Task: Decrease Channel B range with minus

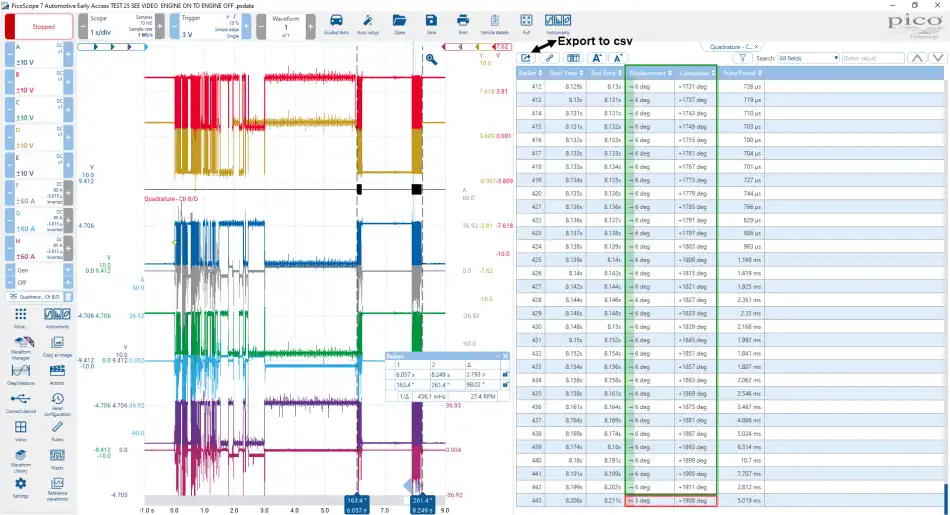Action: point(10,82)
